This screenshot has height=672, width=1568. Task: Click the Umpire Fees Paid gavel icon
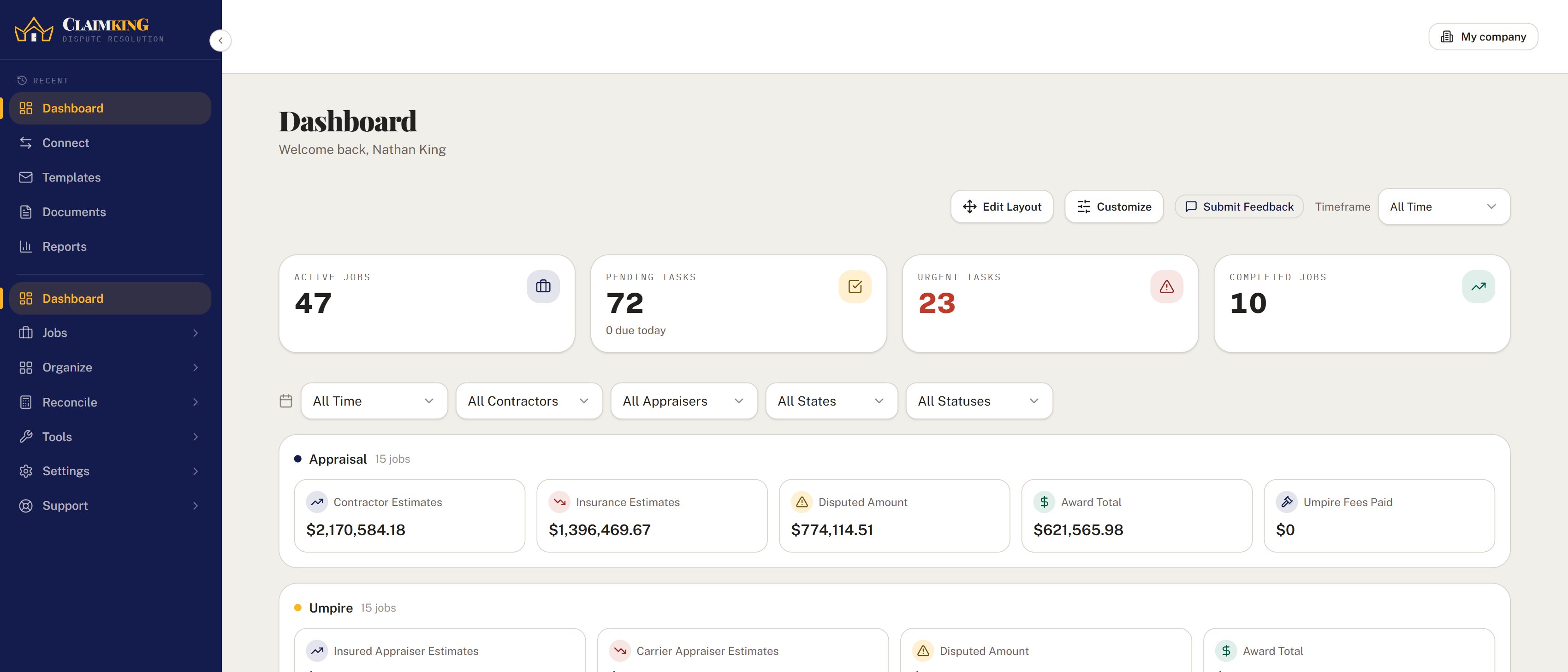(x=1286, y=502)
